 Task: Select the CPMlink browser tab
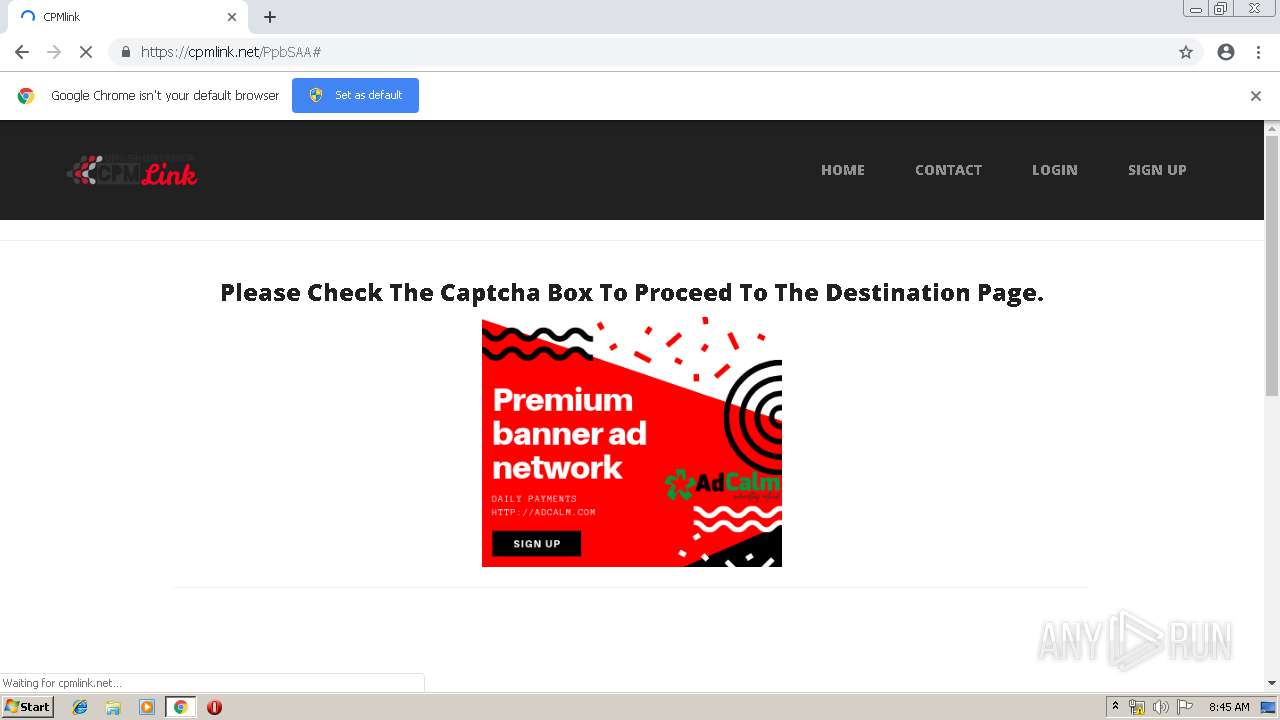click(128, 17)
